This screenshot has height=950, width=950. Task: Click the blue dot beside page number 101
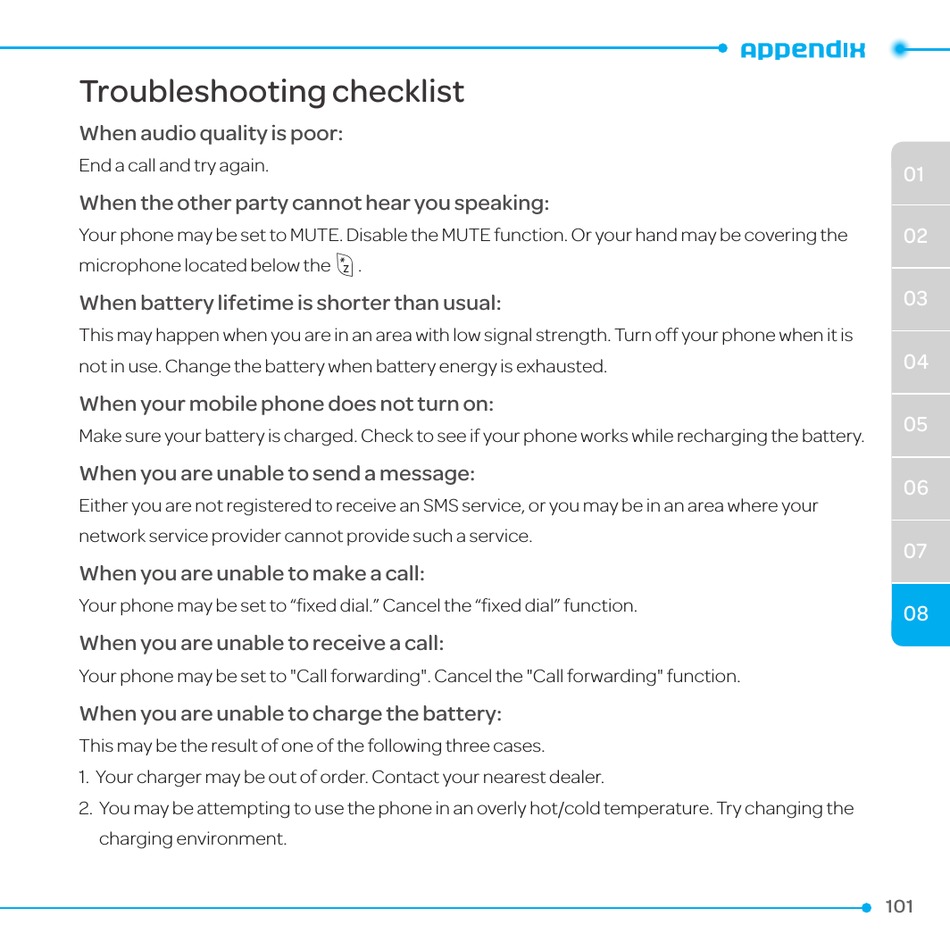866,907
